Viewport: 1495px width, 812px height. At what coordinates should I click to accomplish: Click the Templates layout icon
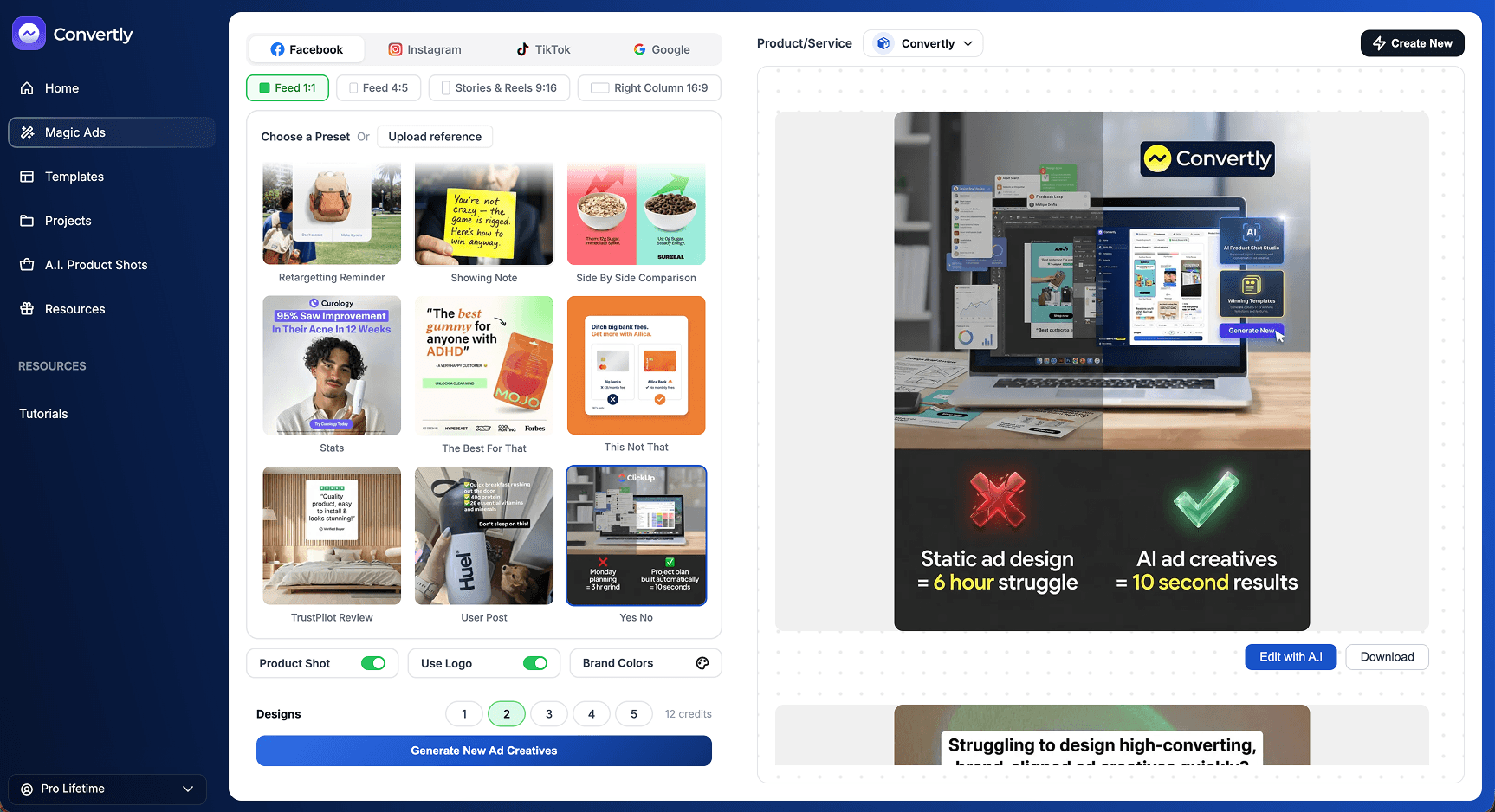pos(27,177)
